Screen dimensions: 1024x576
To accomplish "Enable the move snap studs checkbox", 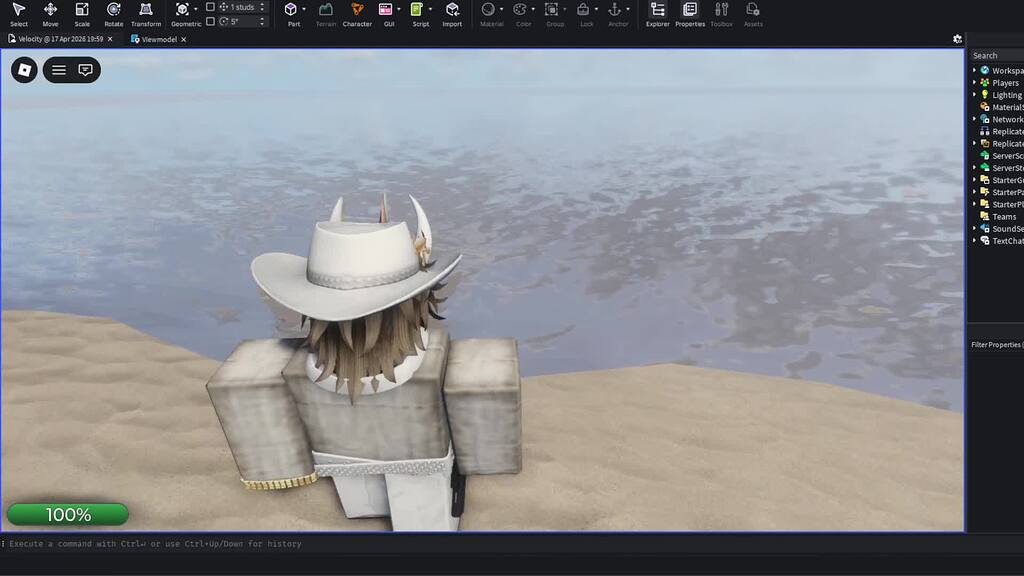I will [210, 7].
